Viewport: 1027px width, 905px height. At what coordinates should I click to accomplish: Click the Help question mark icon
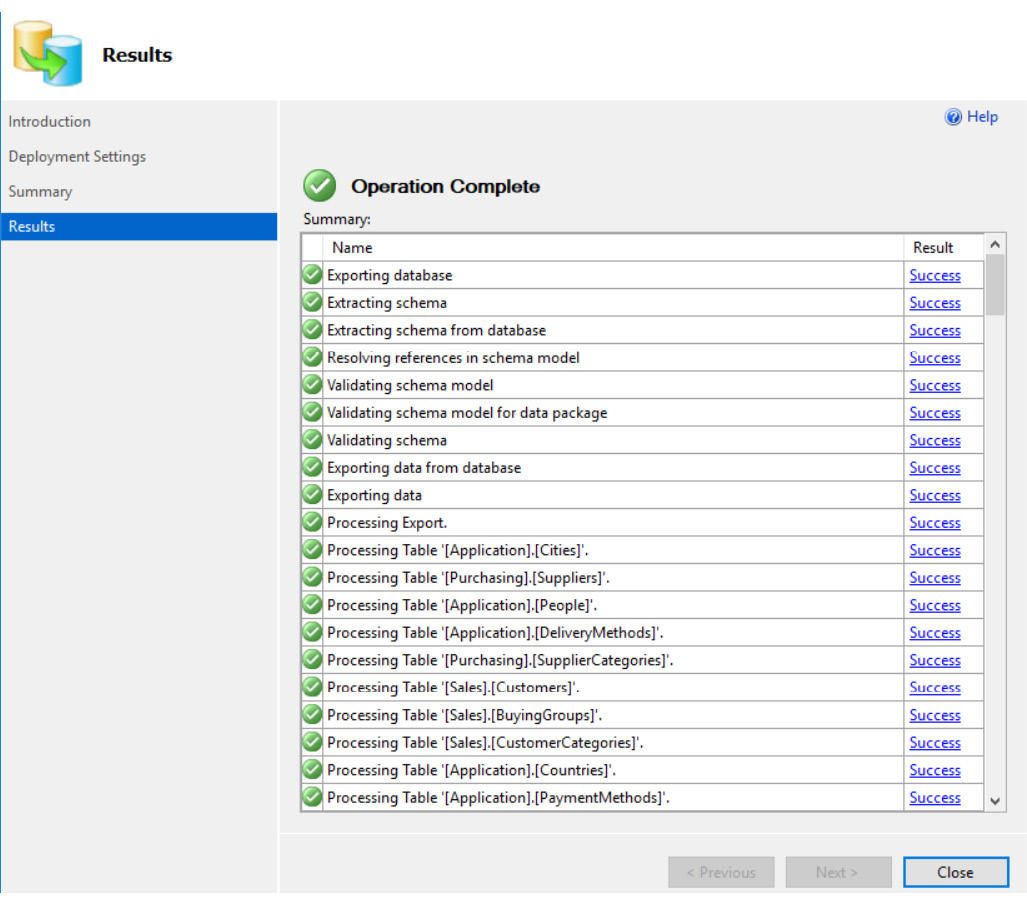point(953,117)
